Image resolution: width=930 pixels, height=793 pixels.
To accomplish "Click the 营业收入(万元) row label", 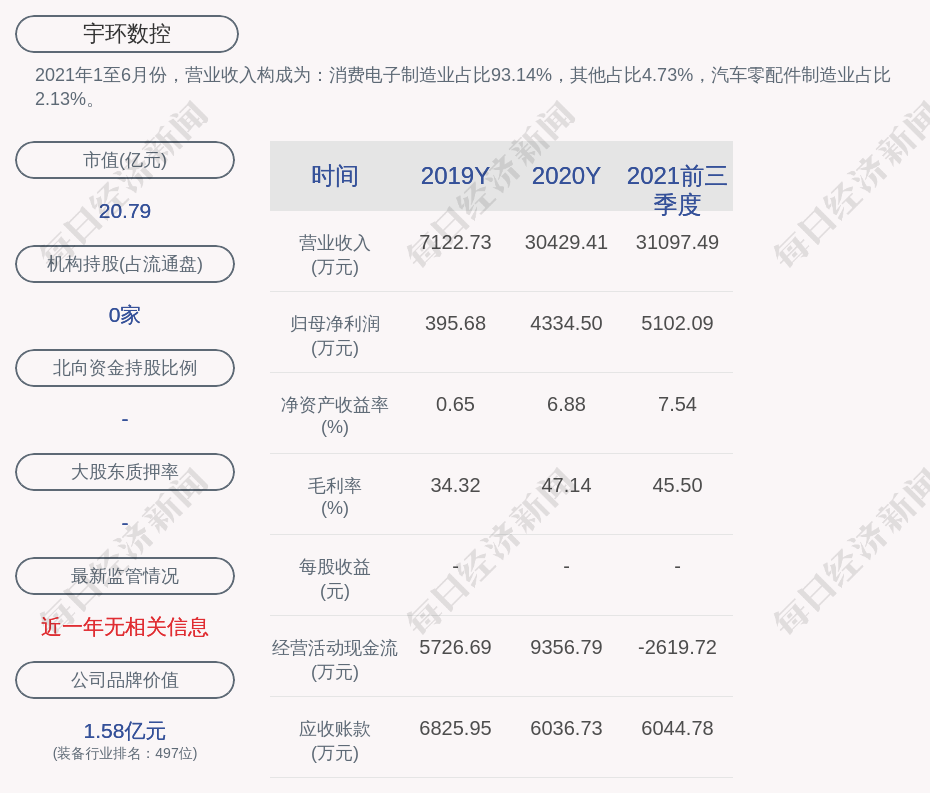I will pos(335,254).
